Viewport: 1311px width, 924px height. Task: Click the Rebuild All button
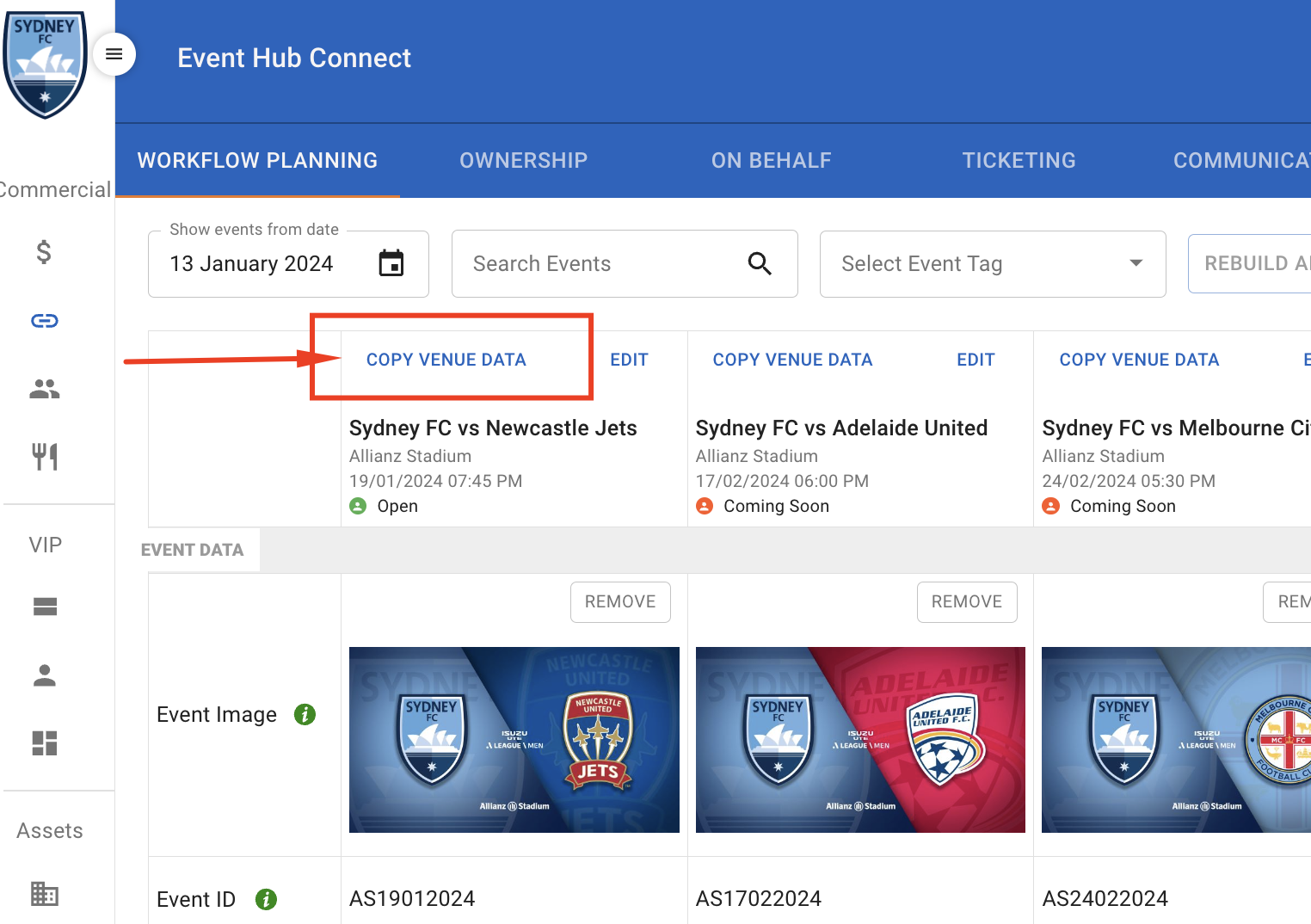[x=1250, y=264]
